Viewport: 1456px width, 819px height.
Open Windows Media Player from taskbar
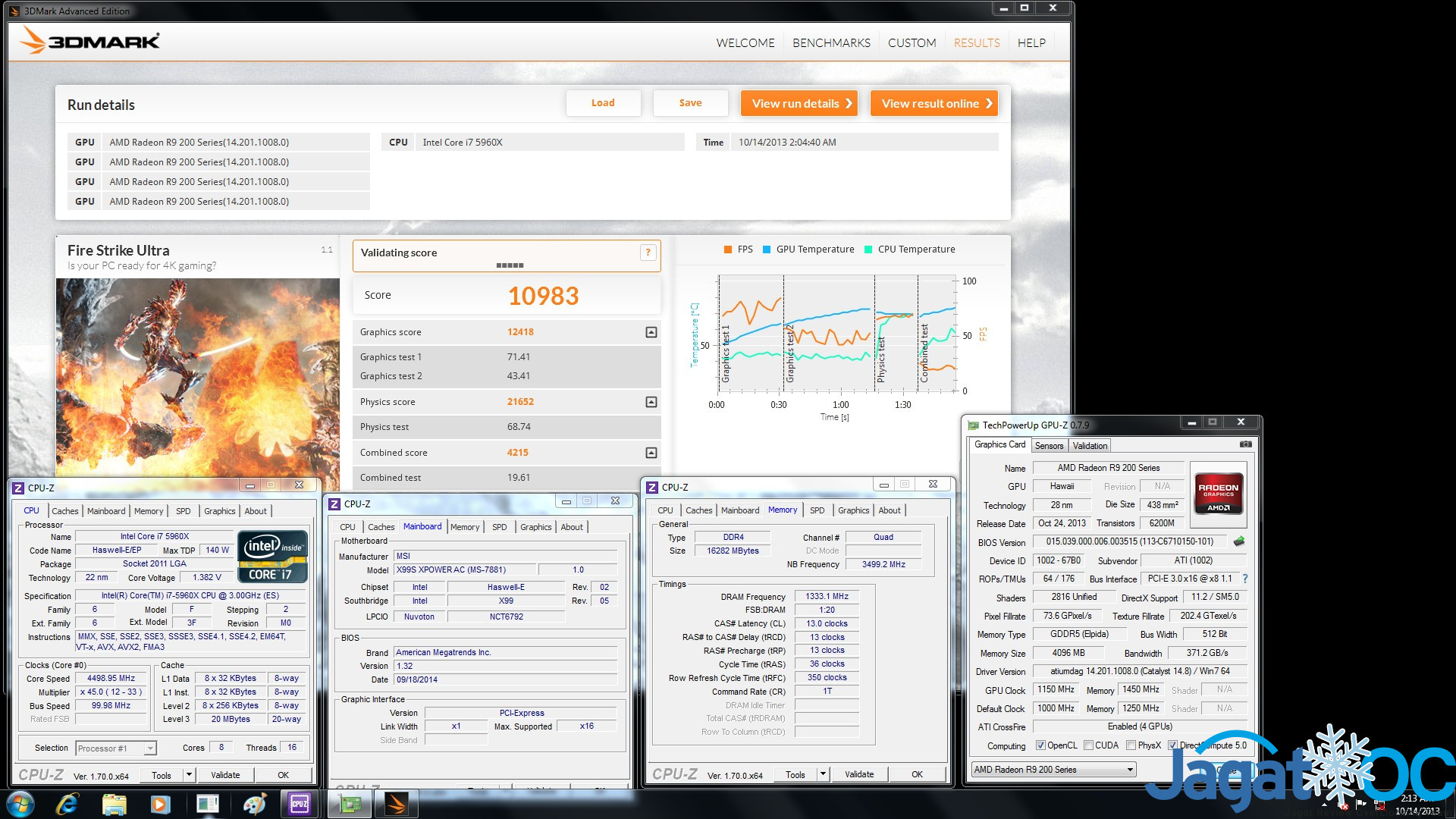[x=160, y=804]
